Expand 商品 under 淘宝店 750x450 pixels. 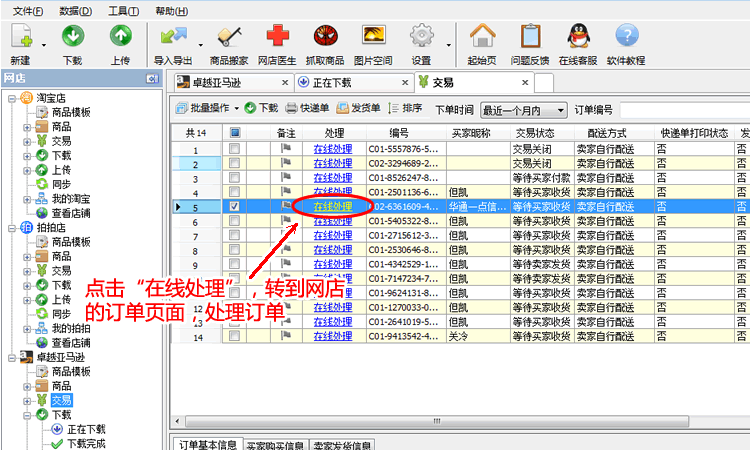[27, 127]
